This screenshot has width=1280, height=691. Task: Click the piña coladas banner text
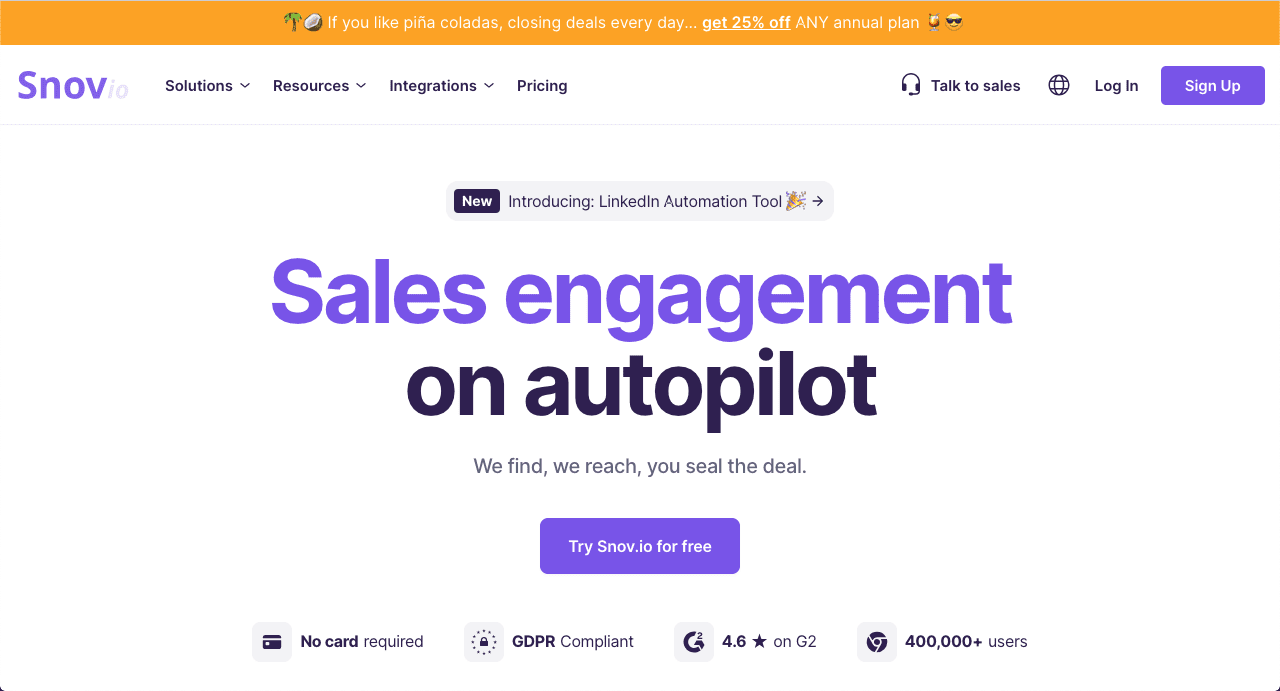[x=624, y=22]
